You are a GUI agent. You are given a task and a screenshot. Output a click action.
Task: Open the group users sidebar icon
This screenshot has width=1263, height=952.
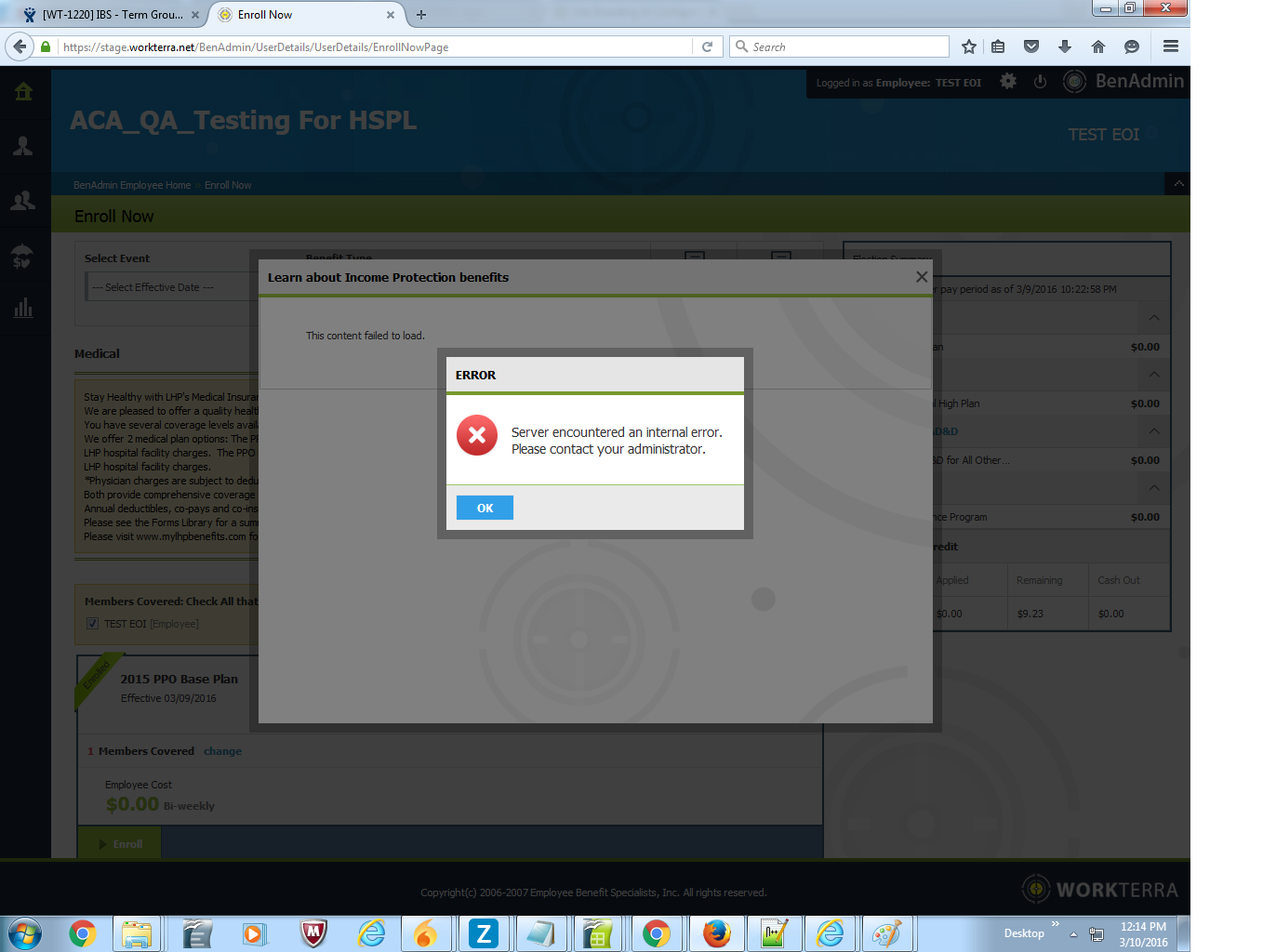click(23, 201)
